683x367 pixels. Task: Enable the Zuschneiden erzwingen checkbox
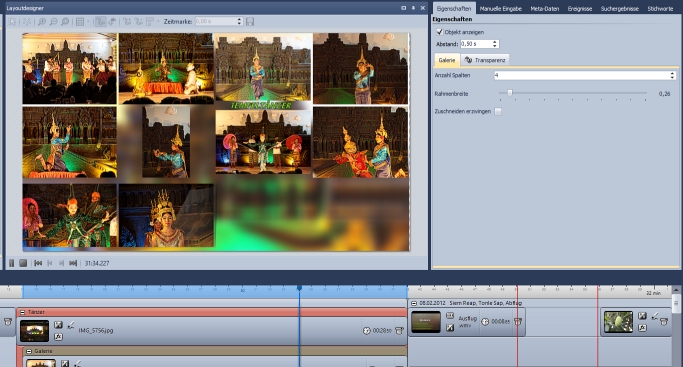[498, 111]
